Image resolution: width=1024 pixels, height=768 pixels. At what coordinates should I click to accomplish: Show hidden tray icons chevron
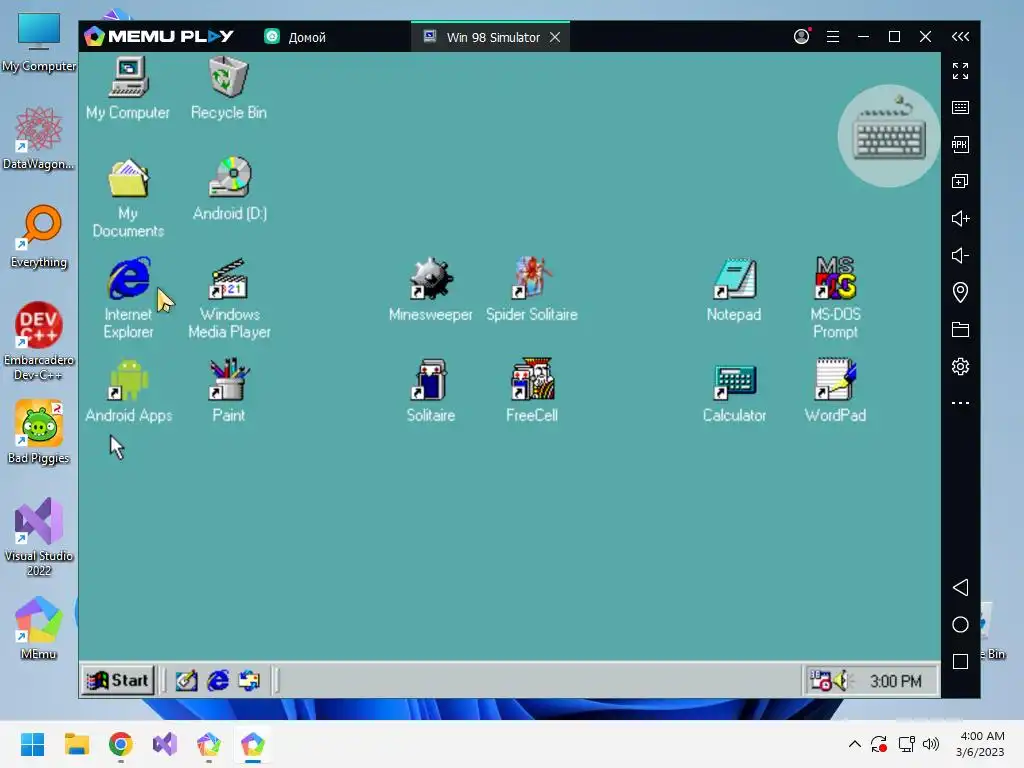[854, 744]
